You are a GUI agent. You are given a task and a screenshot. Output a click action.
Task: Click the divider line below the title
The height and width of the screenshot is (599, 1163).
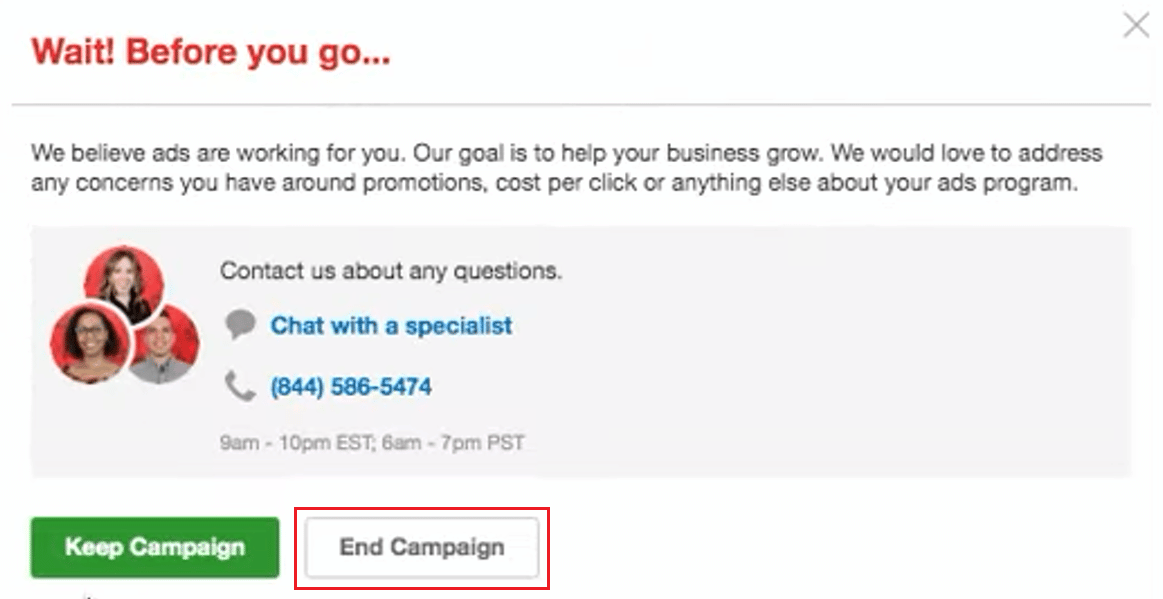click(x=580, y=100)
